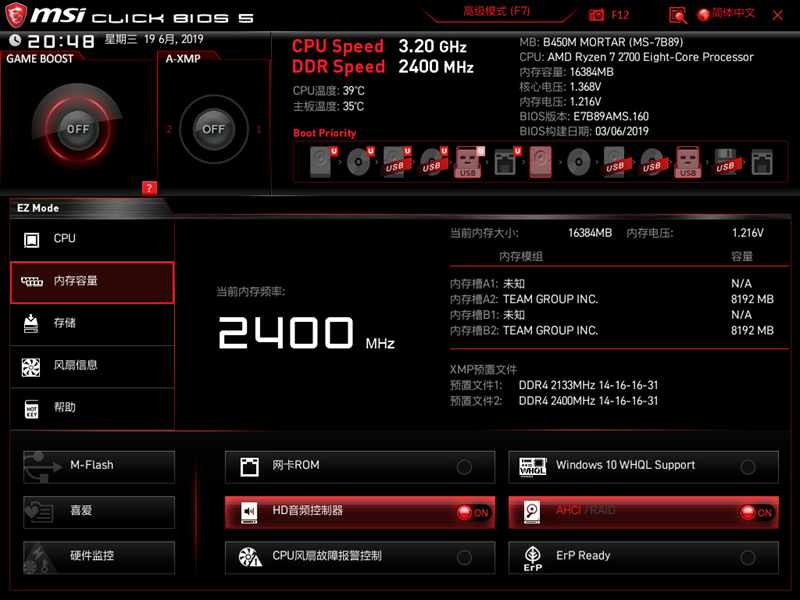Select the UEFI USB CD/DVD boot device
Viewport: 800px width, 600px height.
pyautogui.click(x=434, y=162)
